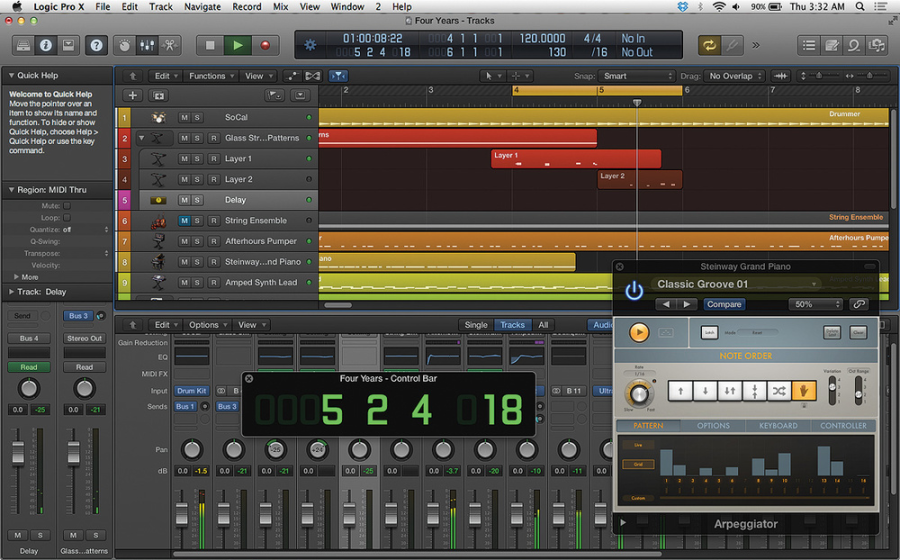
Task: Open the Navigate menu in menu bar
Action: point(202,7)
